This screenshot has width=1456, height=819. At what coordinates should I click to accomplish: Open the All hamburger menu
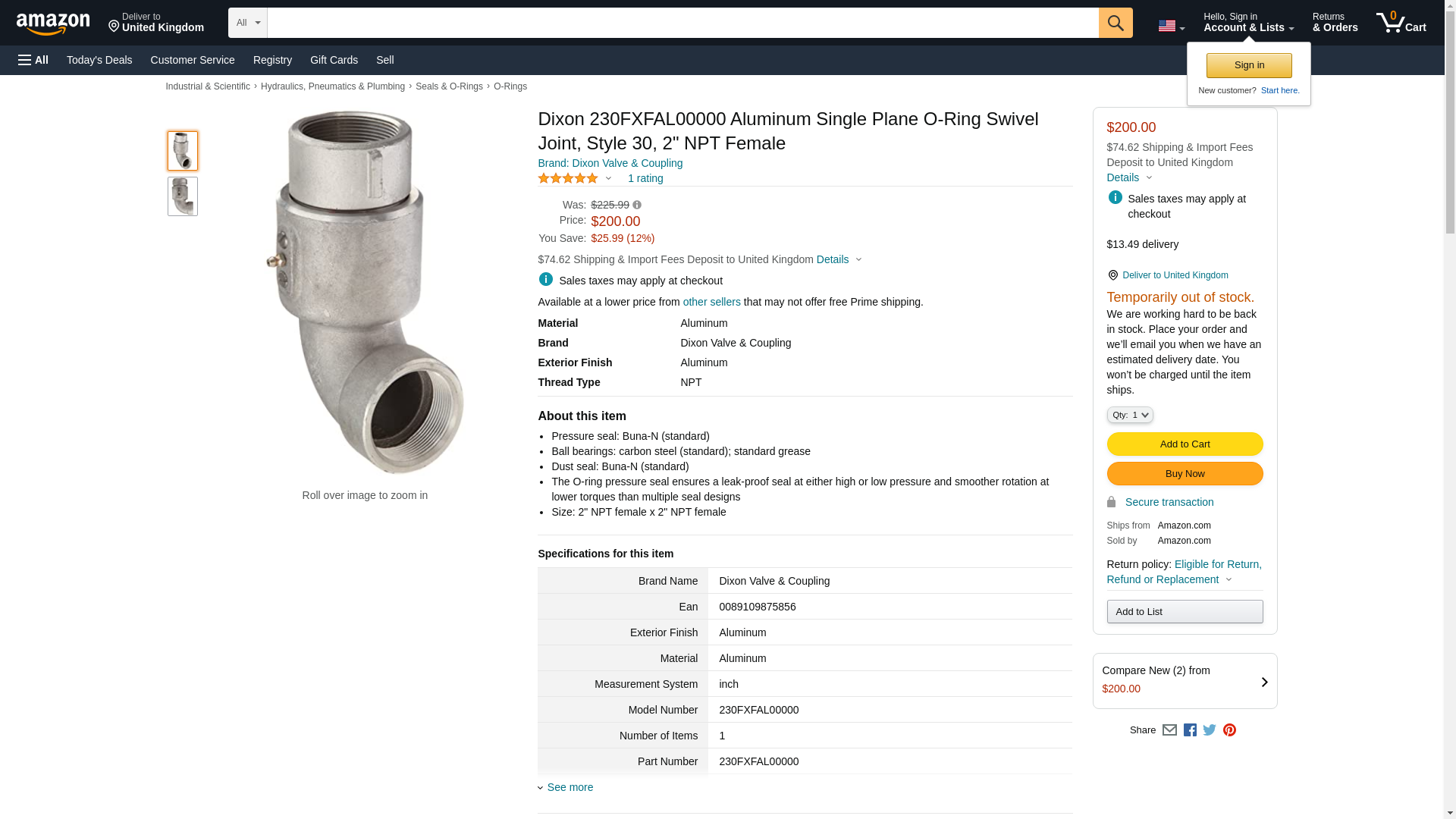pyautogui.click(x=33, y=60)
